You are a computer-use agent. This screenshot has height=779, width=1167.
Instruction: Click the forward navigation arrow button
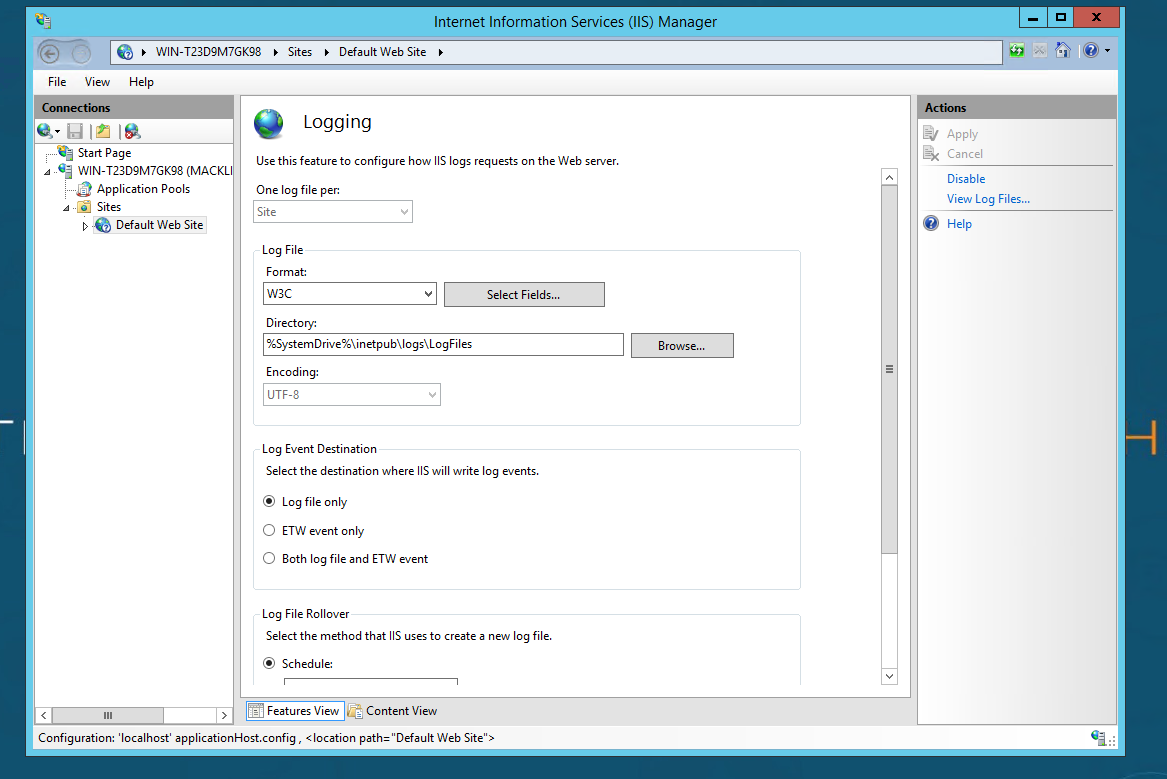81,53
